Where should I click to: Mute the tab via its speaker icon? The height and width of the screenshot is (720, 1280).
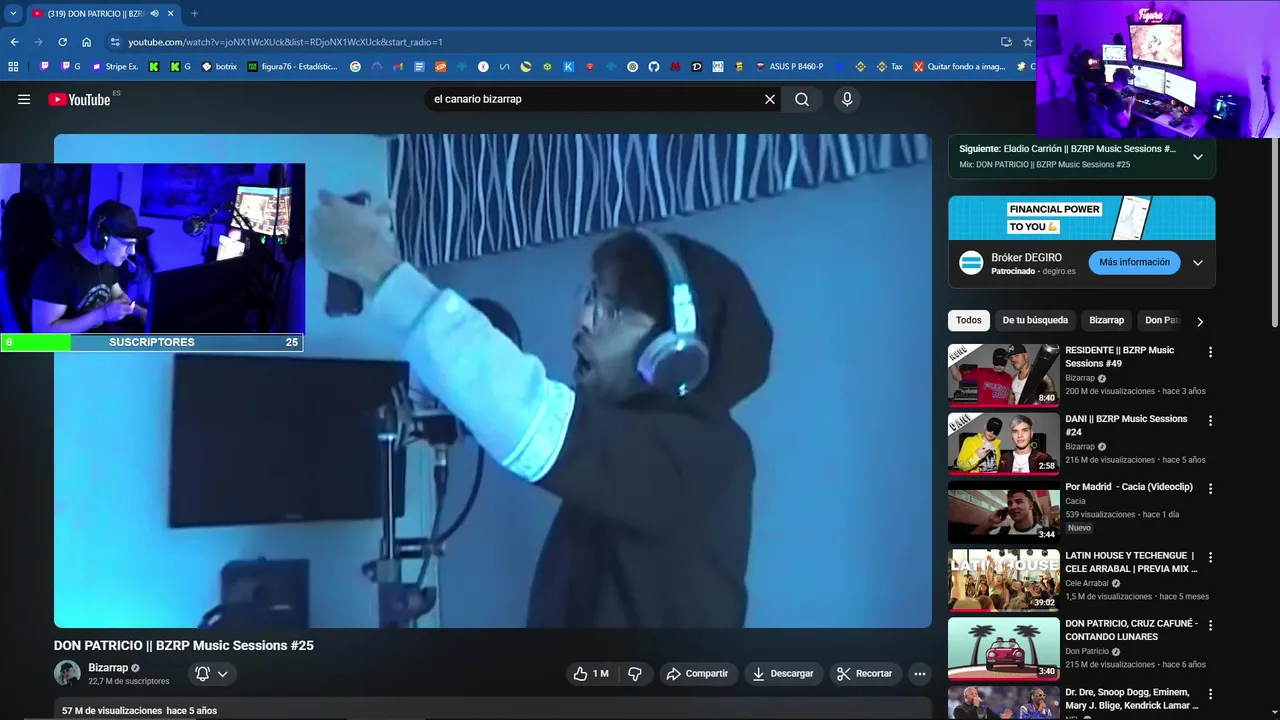point(154,14)
